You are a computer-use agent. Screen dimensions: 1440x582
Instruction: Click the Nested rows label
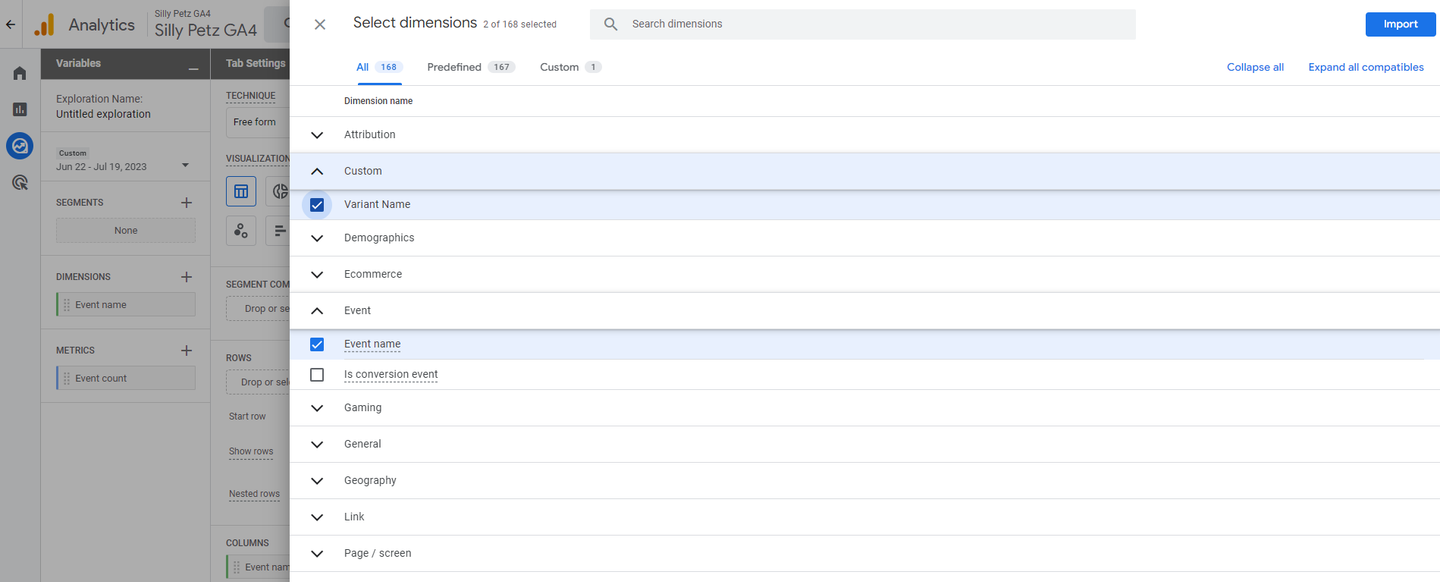254,494
